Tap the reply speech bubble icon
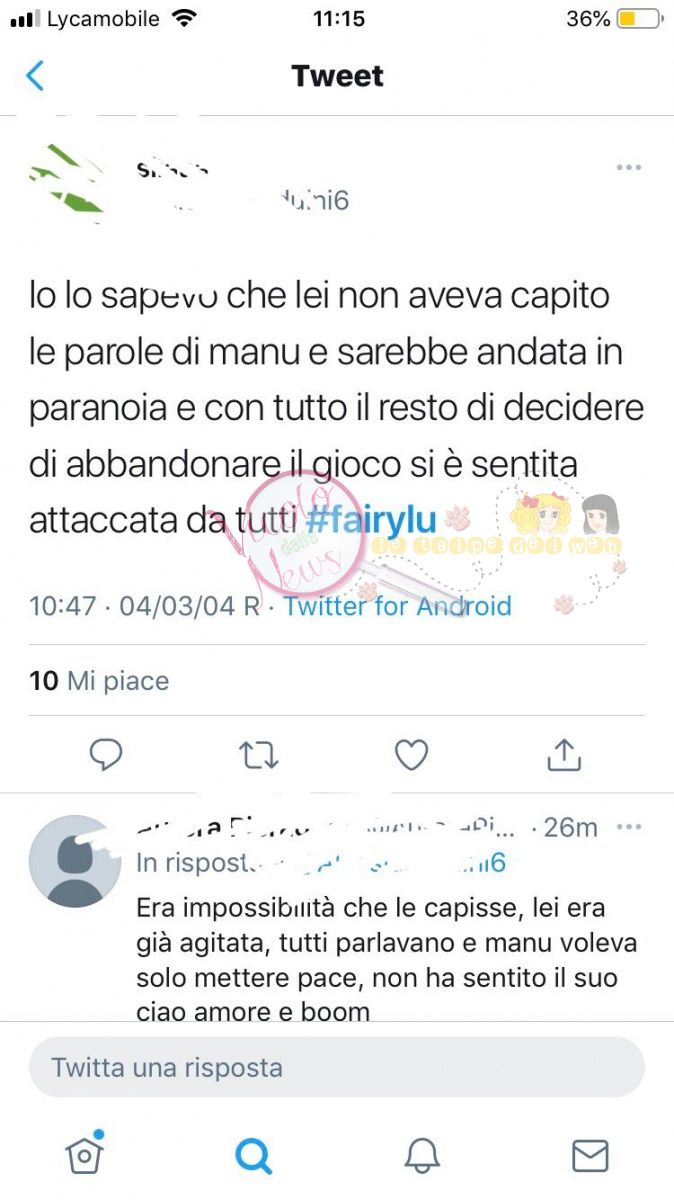This screenshot has width=674, height=1200. click(x=106, y=755)
